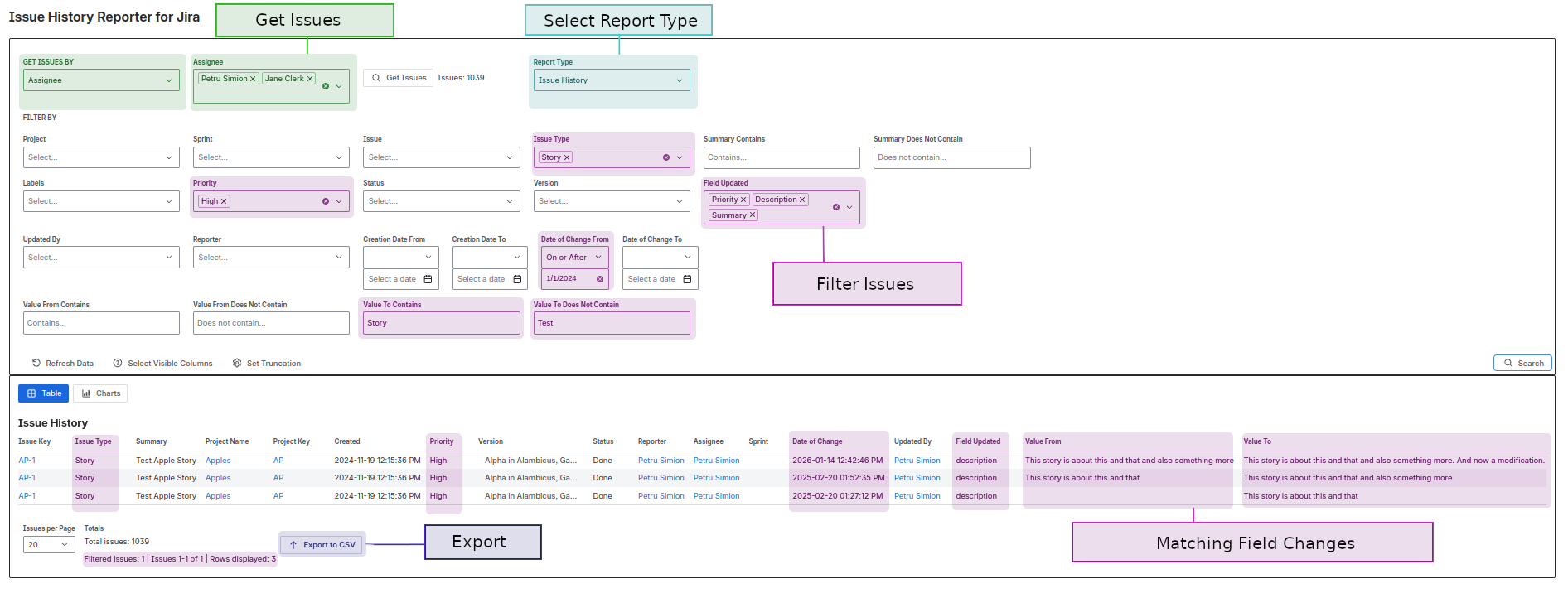1568x598 pixels.
Task: Sort by the Date of Change column header
Action: click(x=817, y=441)
